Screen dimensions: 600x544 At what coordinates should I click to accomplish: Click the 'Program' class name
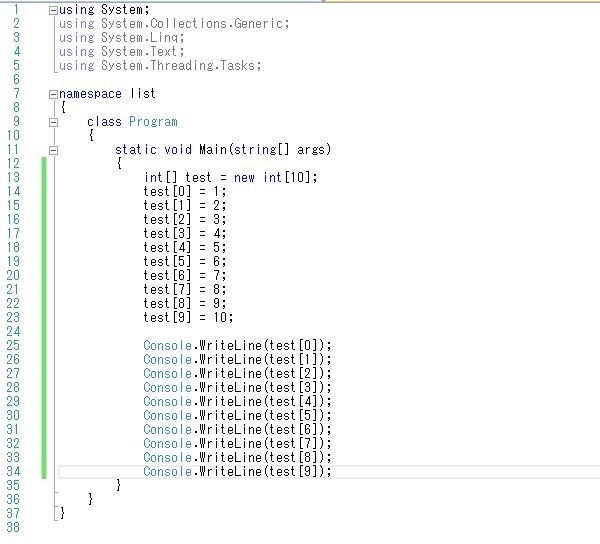[153, 122]
